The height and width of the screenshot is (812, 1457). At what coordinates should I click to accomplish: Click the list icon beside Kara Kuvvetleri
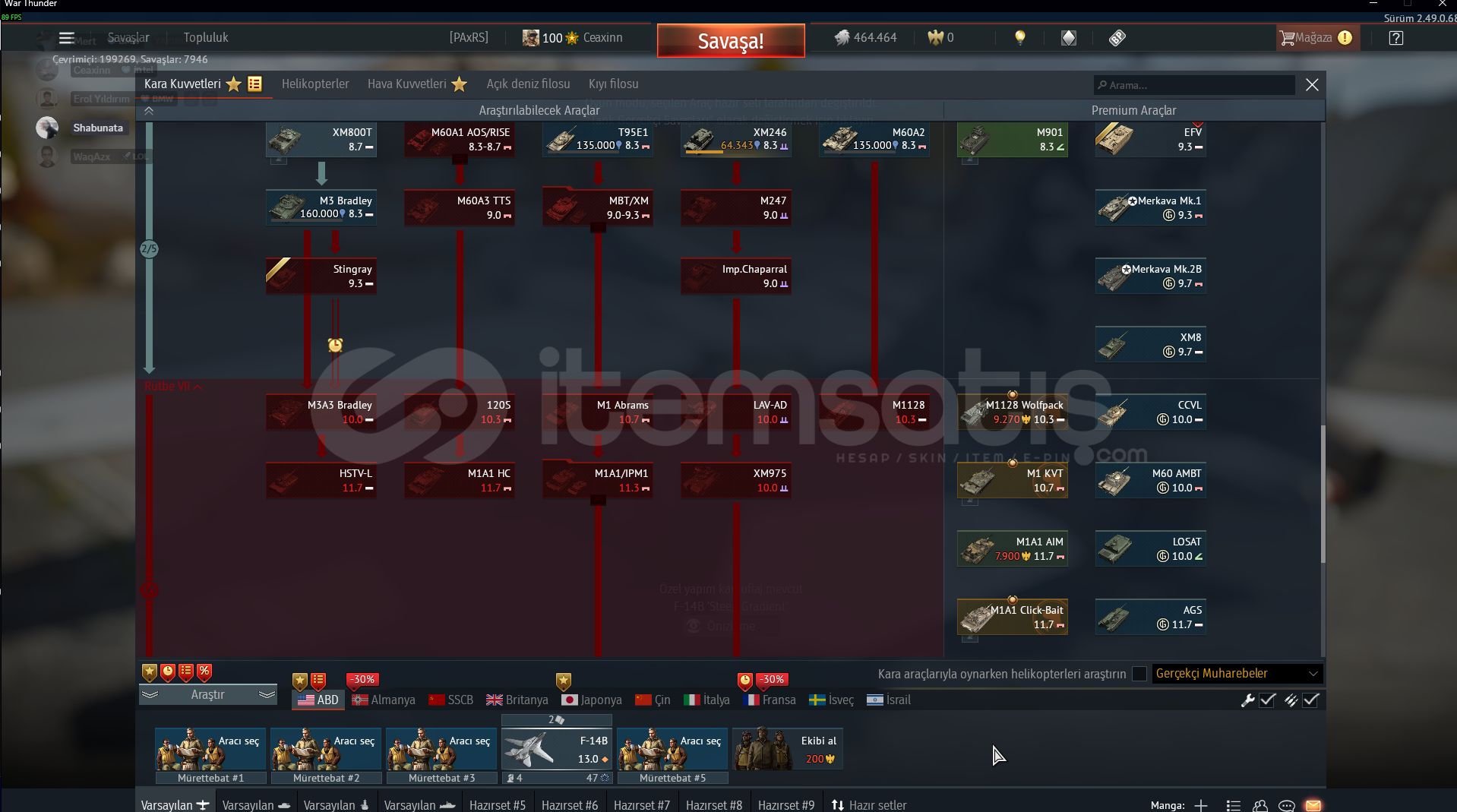click(254, 84)
